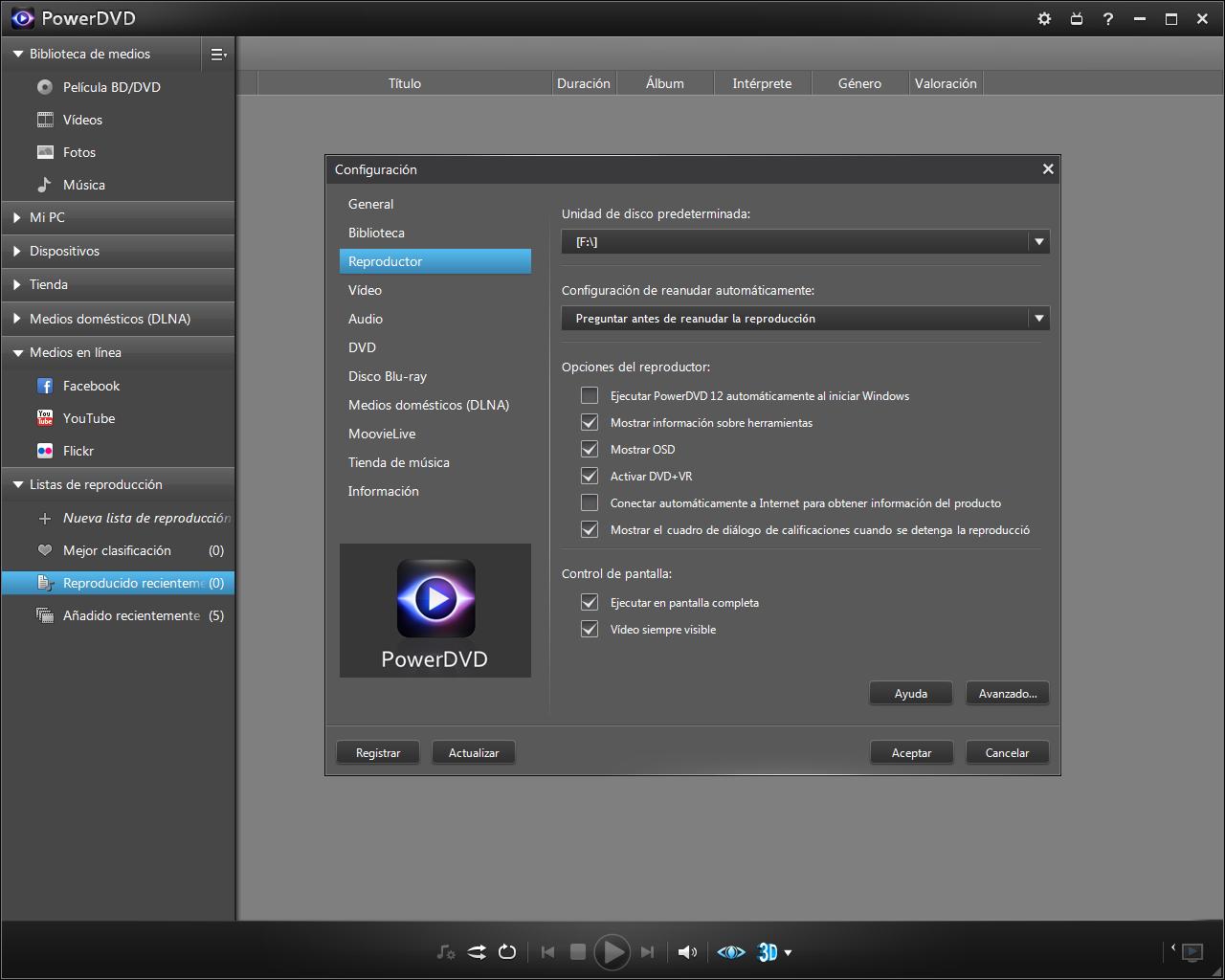The width and height of the screenshot is (1225, 980).
Task: Open media library view options menu icon
Action: click(x=218, y=55)
